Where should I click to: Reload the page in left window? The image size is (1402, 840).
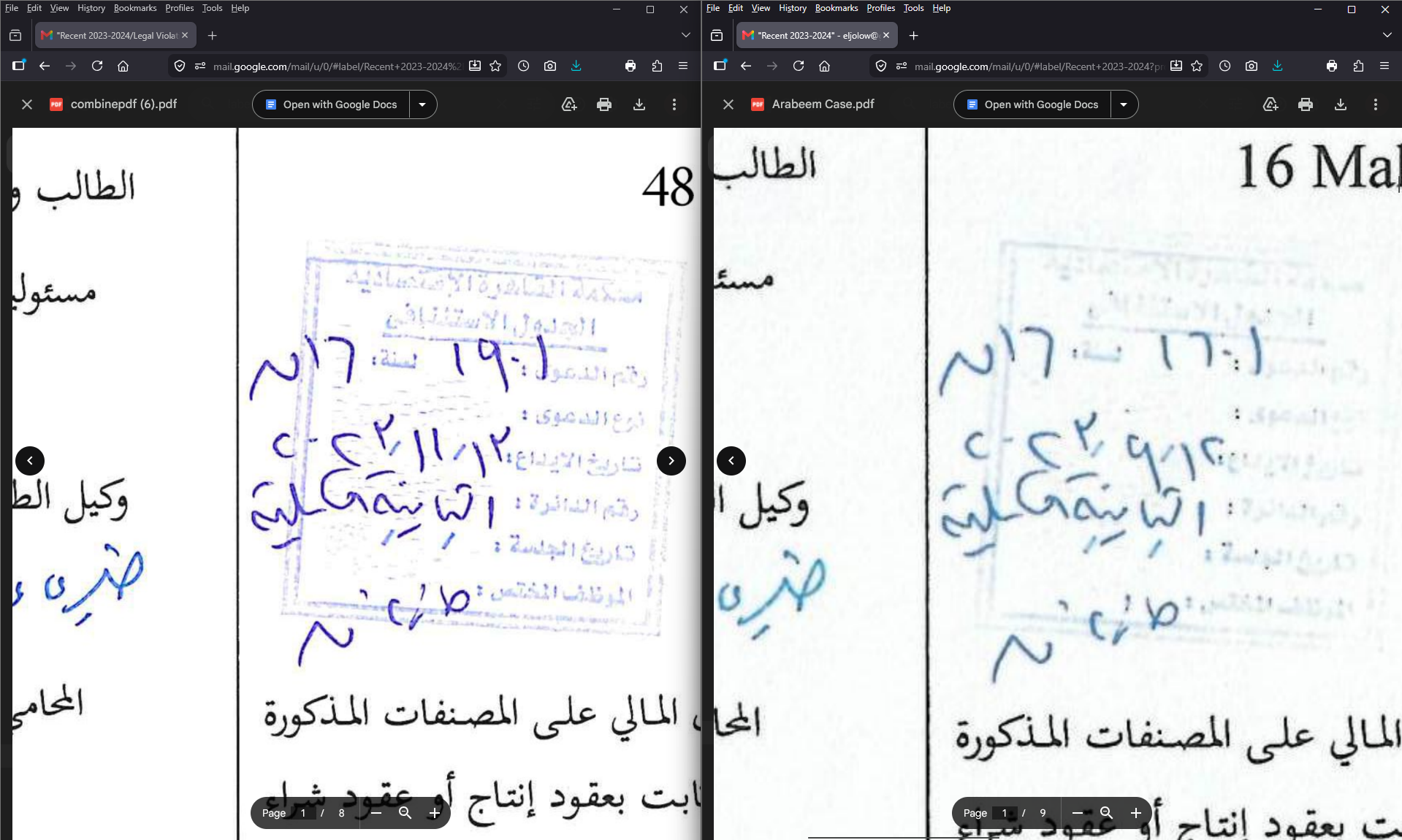97,66
